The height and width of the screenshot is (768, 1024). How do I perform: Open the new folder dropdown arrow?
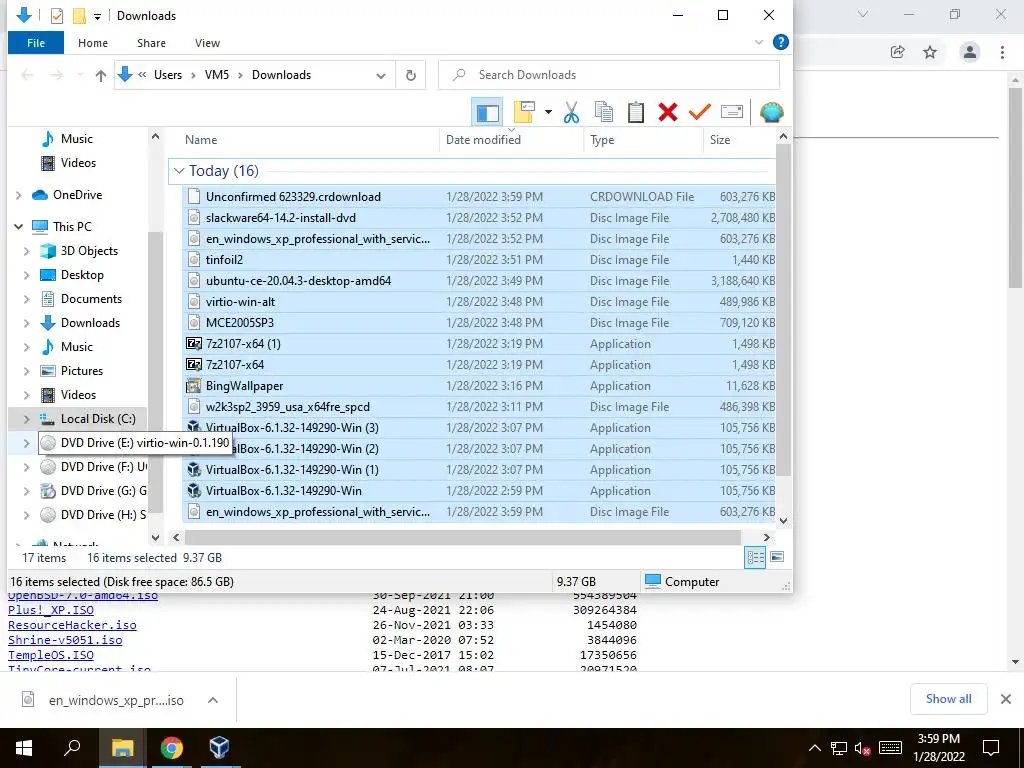[x=548, y=112]
